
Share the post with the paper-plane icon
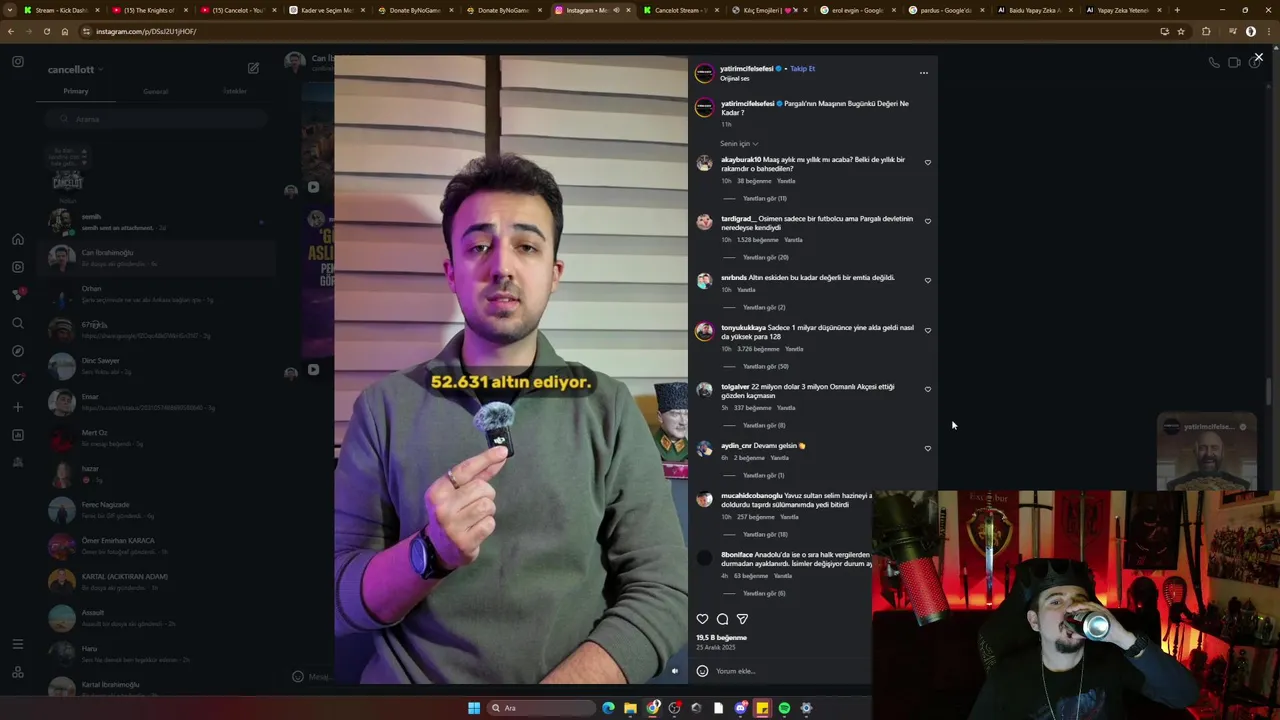point(742,619)
